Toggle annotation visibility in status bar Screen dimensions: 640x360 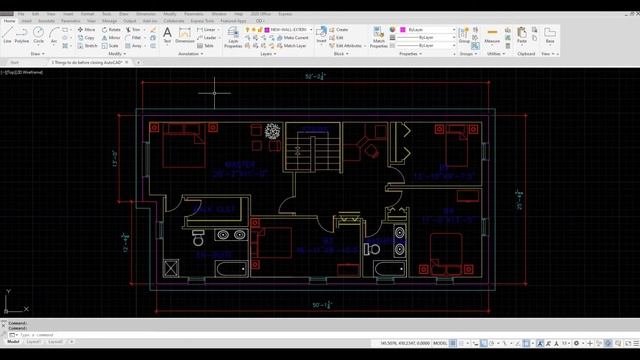pos(540,343)
